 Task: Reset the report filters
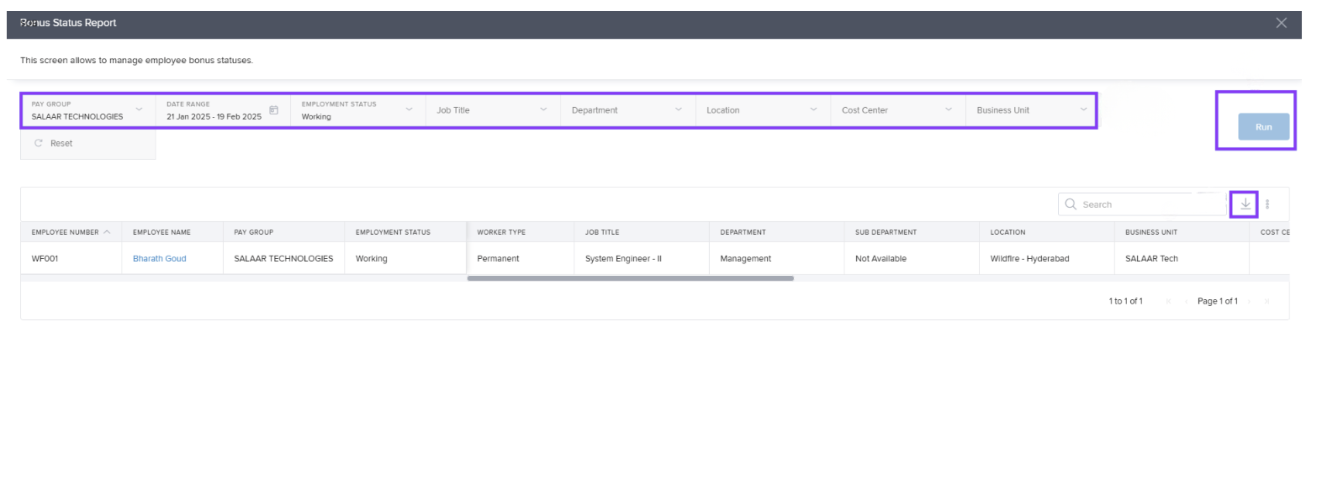point(54,144)
